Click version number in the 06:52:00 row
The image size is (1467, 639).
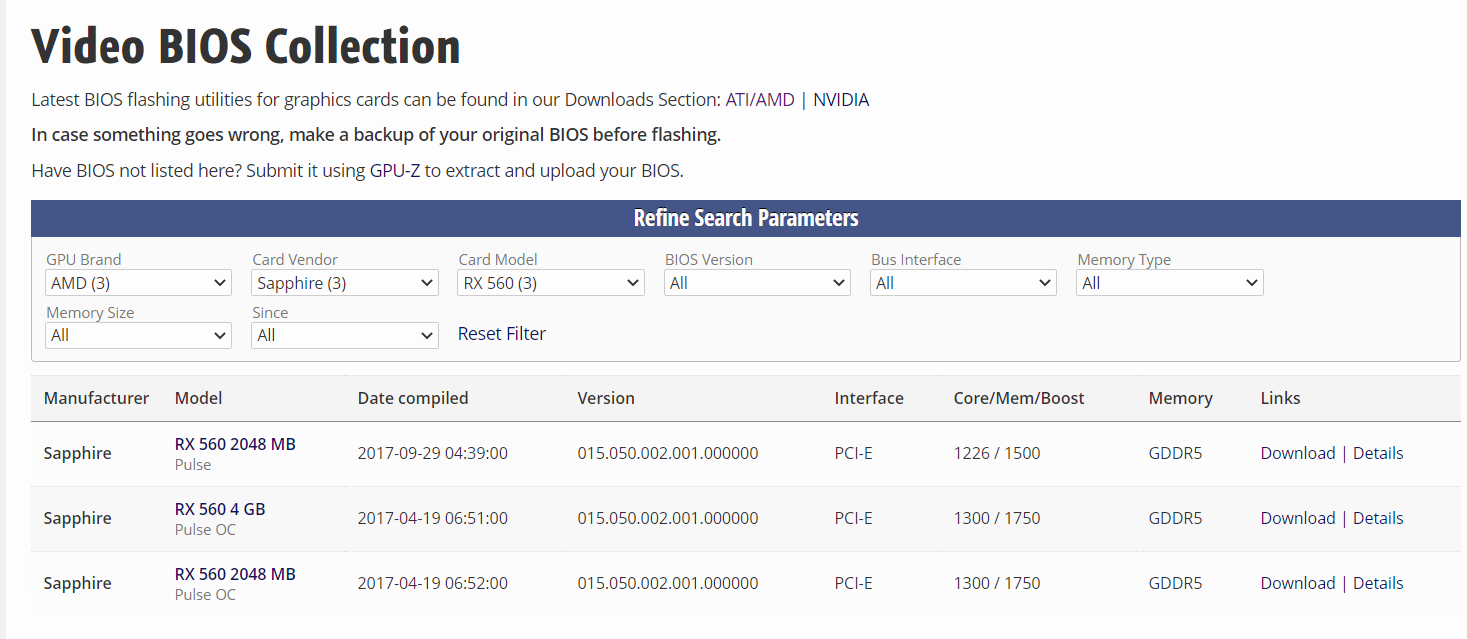(x=668, y=583)
